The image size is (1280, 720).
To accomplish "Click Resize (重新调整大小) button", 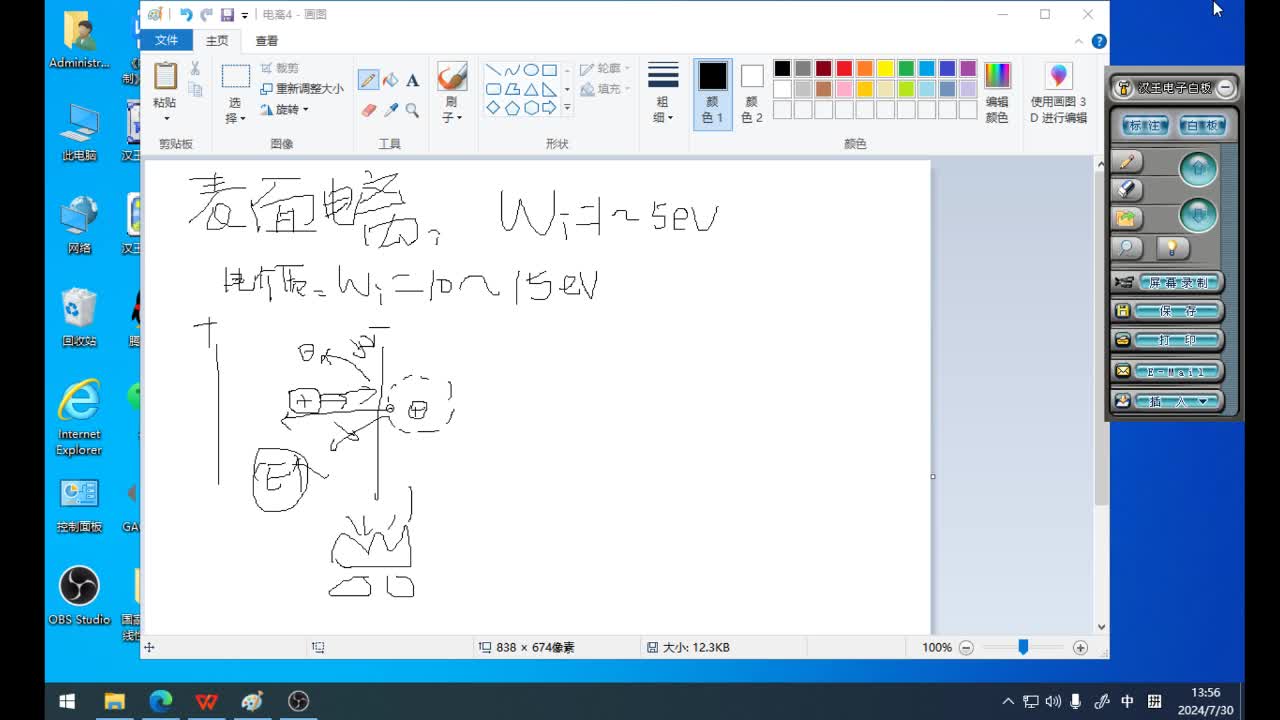I will [x=302, y=88].
